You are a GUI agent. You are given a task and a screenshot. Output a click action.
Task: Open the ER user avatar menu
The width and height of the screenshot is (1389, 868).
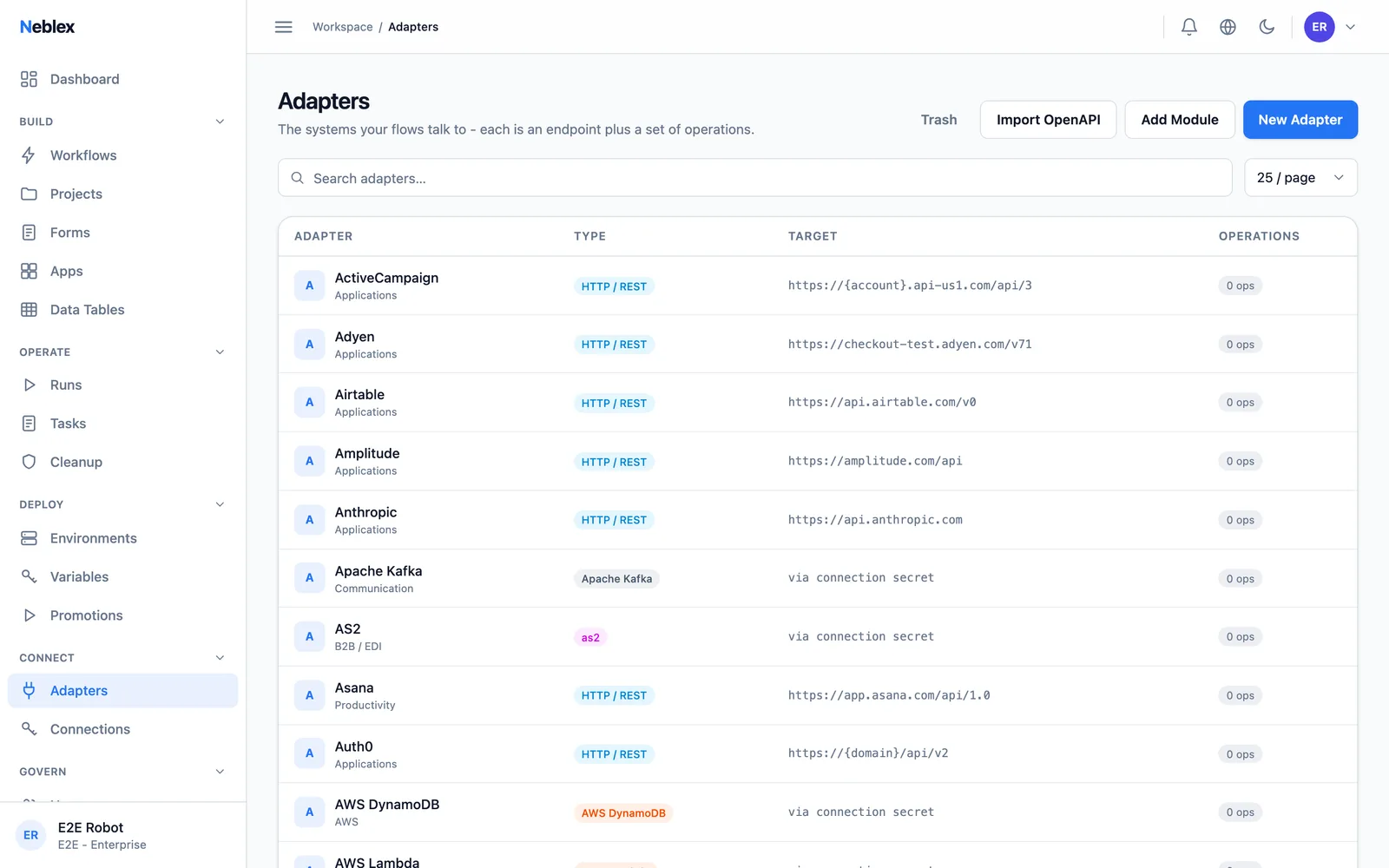tap(1319, 27)
